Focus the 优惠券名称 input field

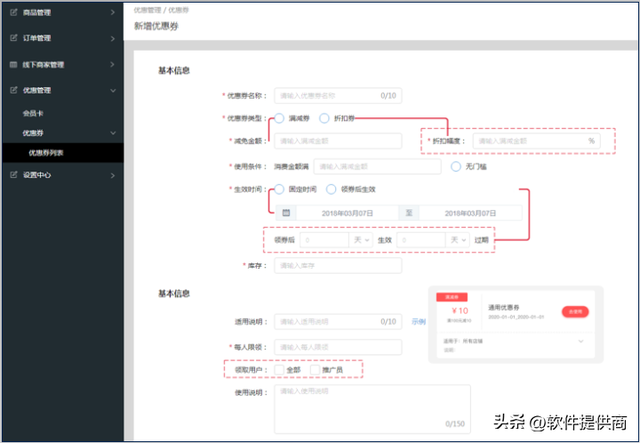(x=338, y=96)
